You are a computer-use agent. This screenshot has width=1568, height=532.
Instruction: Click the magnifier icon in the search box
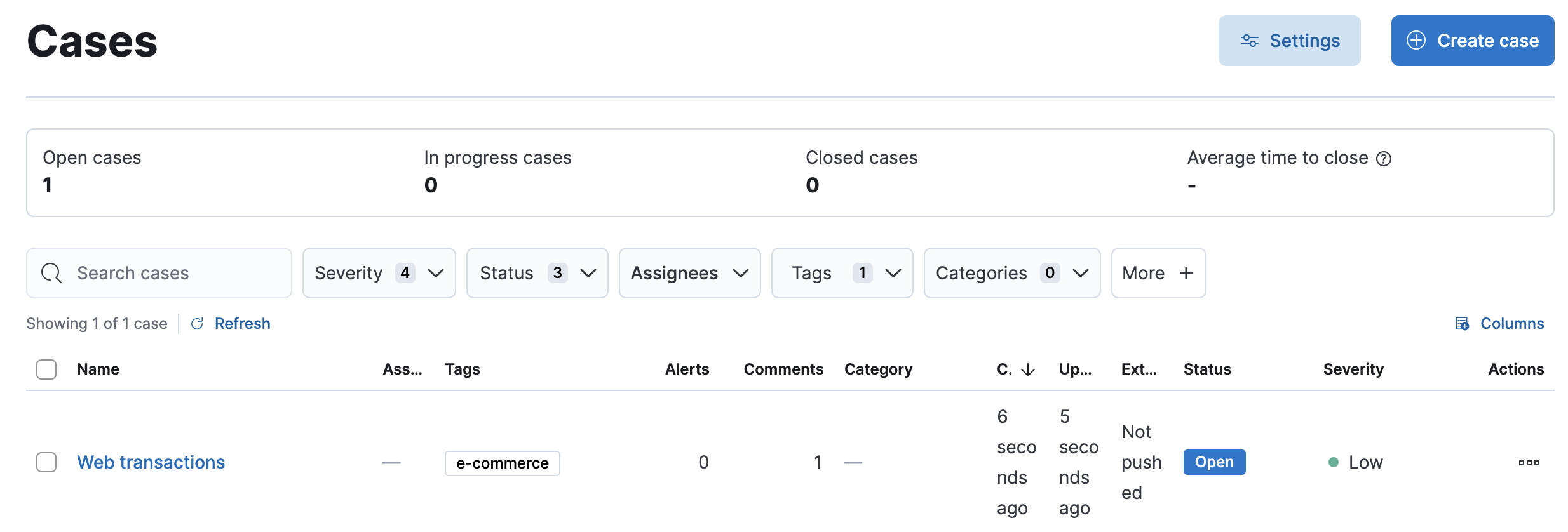[x=51, y=273]
